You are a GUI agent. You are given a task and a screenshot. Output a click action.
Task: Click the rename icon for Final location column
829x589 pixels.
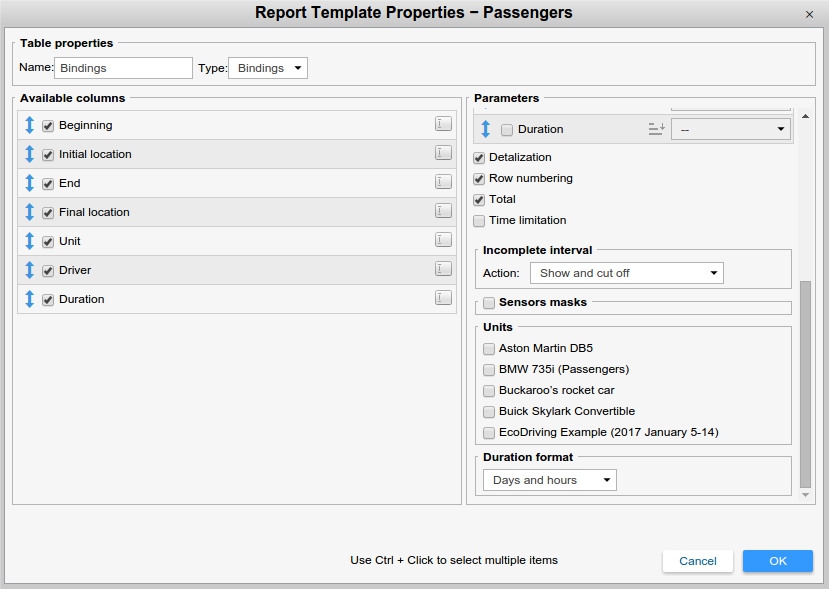(443, 211)
